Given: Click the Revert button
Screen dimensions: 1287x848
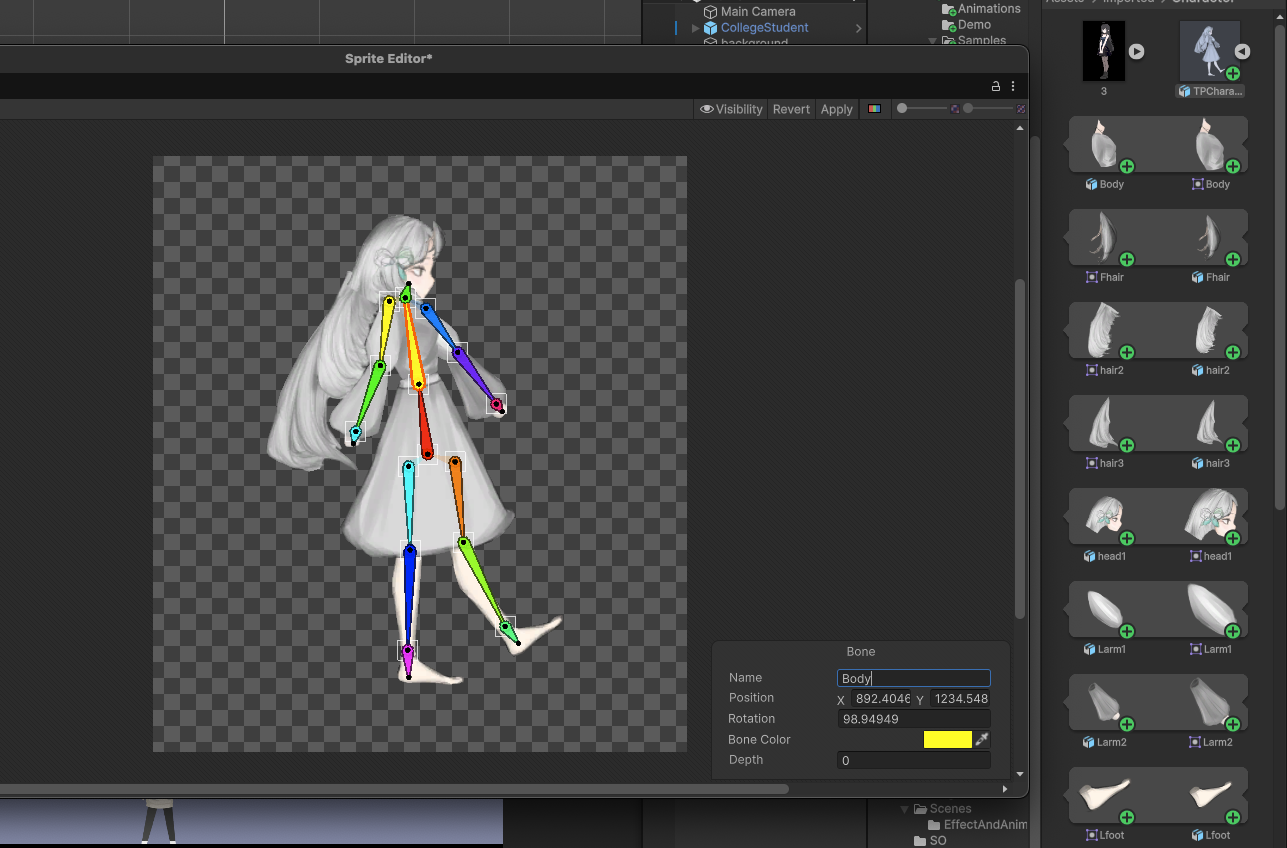Looking at the screenshot, I should point(791,109).
